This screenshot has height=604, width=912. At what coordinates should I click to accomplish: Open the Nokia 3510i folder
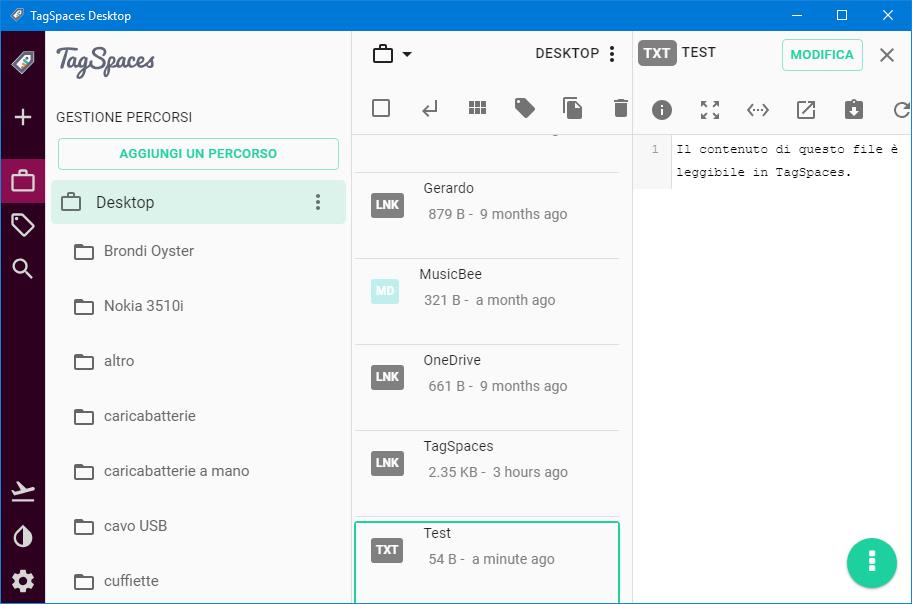198,306
